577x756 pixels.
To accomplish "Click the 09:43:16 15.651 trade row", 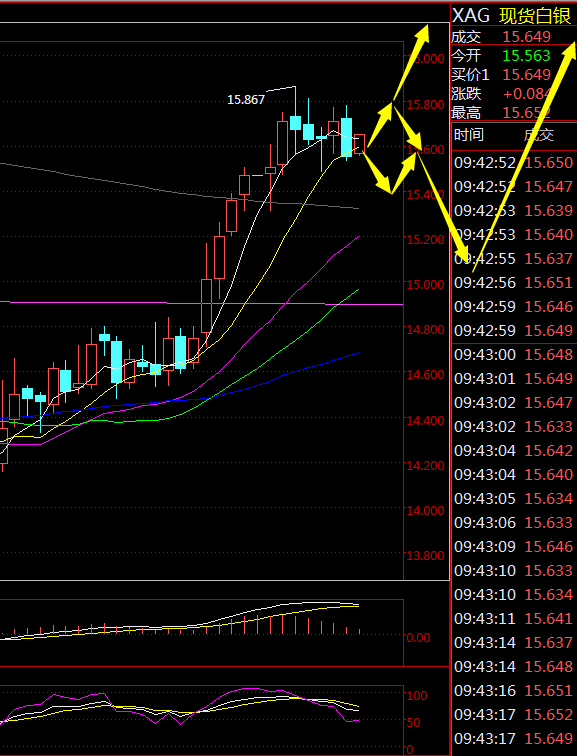I will coord(513,690).
